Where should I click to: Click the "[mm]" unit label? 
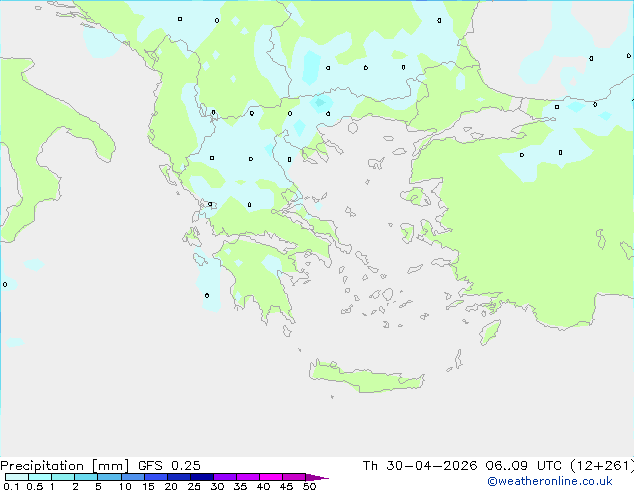click(x=110, y=466)
